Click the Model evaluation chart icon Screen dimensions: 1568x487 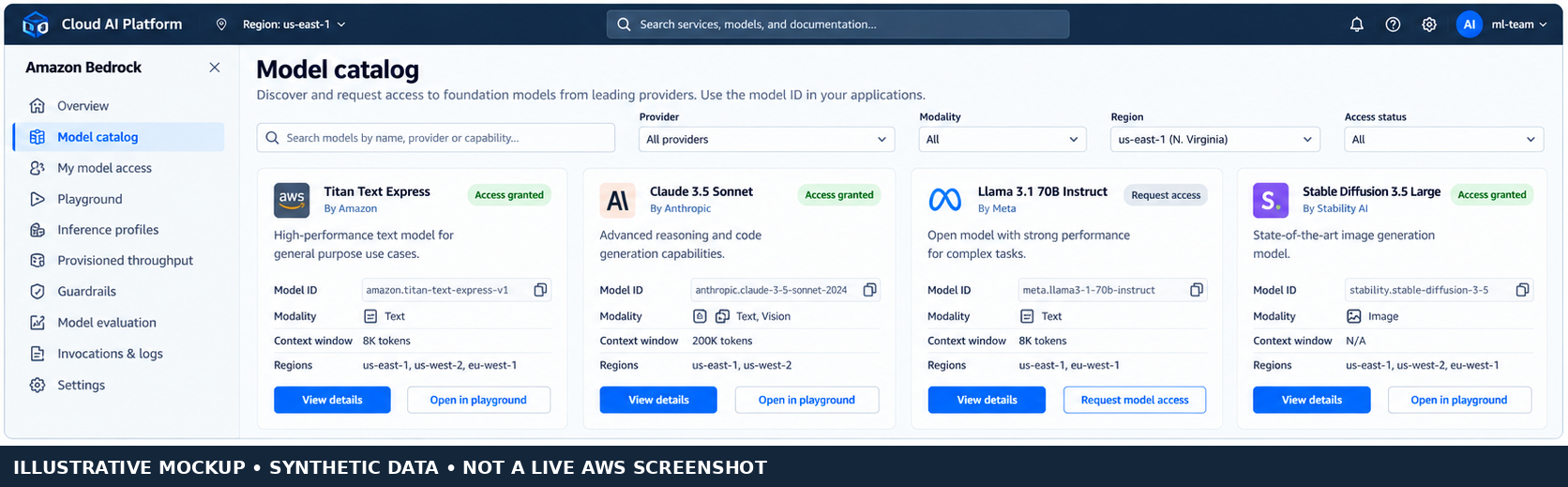(38, 323)
